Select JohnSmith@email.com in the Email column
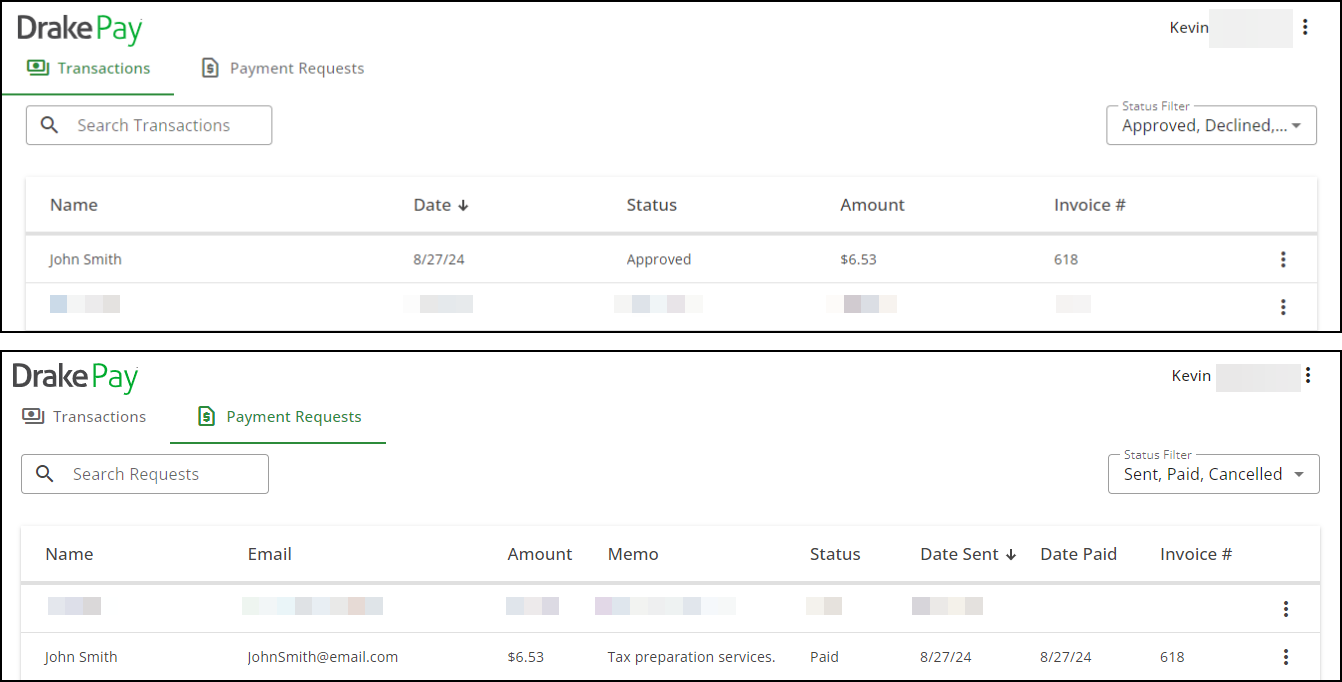1342x682 pixels. coord(322,657)
